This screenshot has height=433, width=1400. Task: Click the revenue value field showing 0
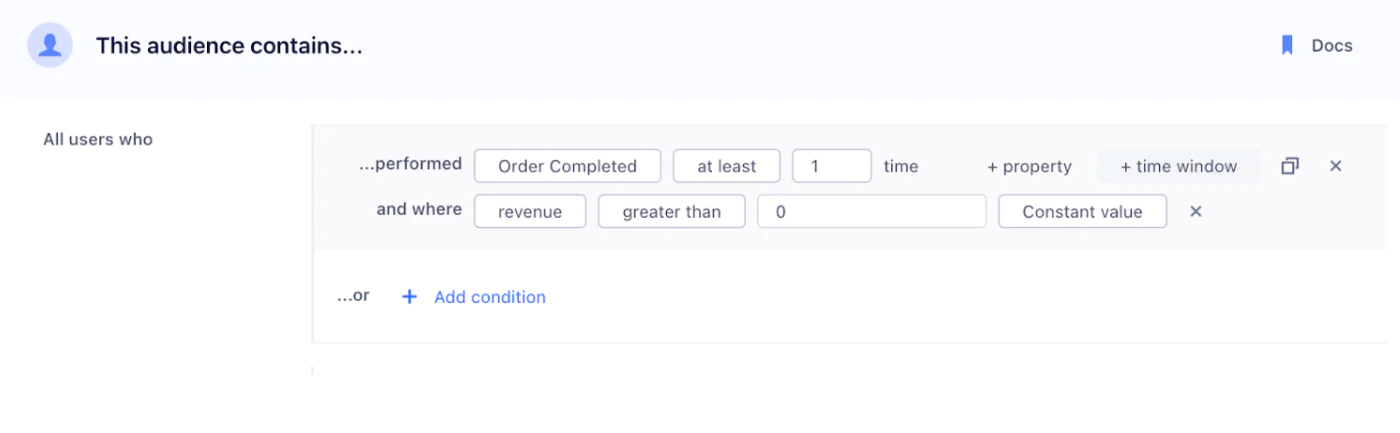tap(871, 211)
